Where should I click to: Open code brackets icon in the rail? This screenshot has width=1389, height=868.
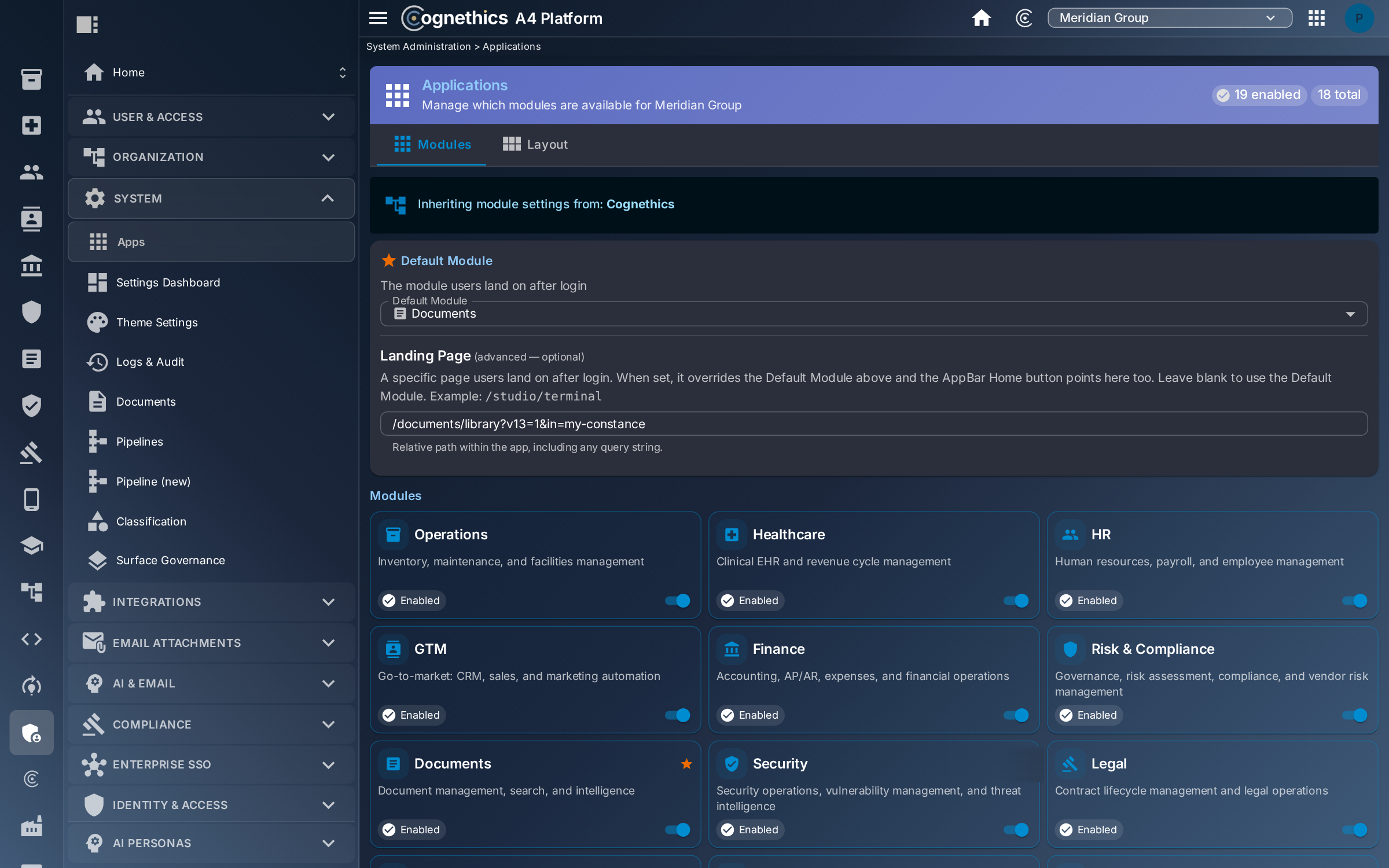coord(31,639)
